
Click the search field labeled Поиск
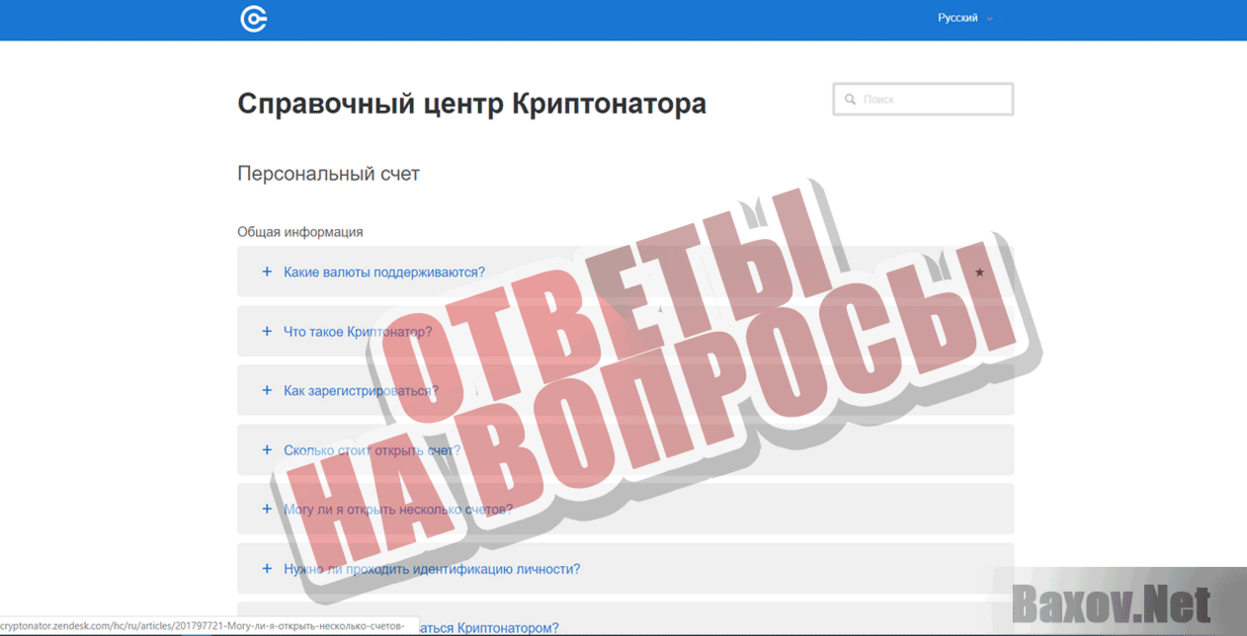[923, 100]
